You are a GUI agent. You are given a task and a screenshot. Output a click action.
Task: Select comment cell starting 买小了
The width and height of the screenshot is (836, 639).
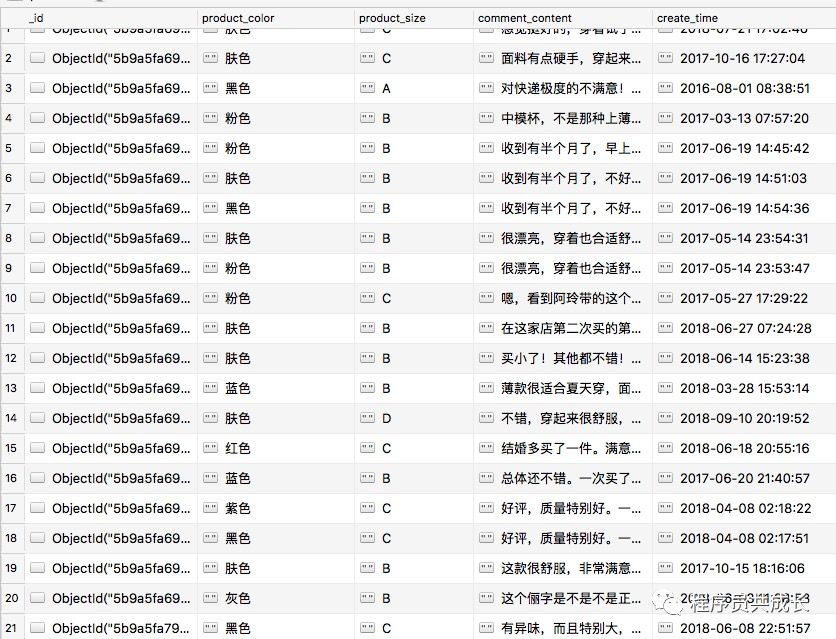(x=563, y=358)
